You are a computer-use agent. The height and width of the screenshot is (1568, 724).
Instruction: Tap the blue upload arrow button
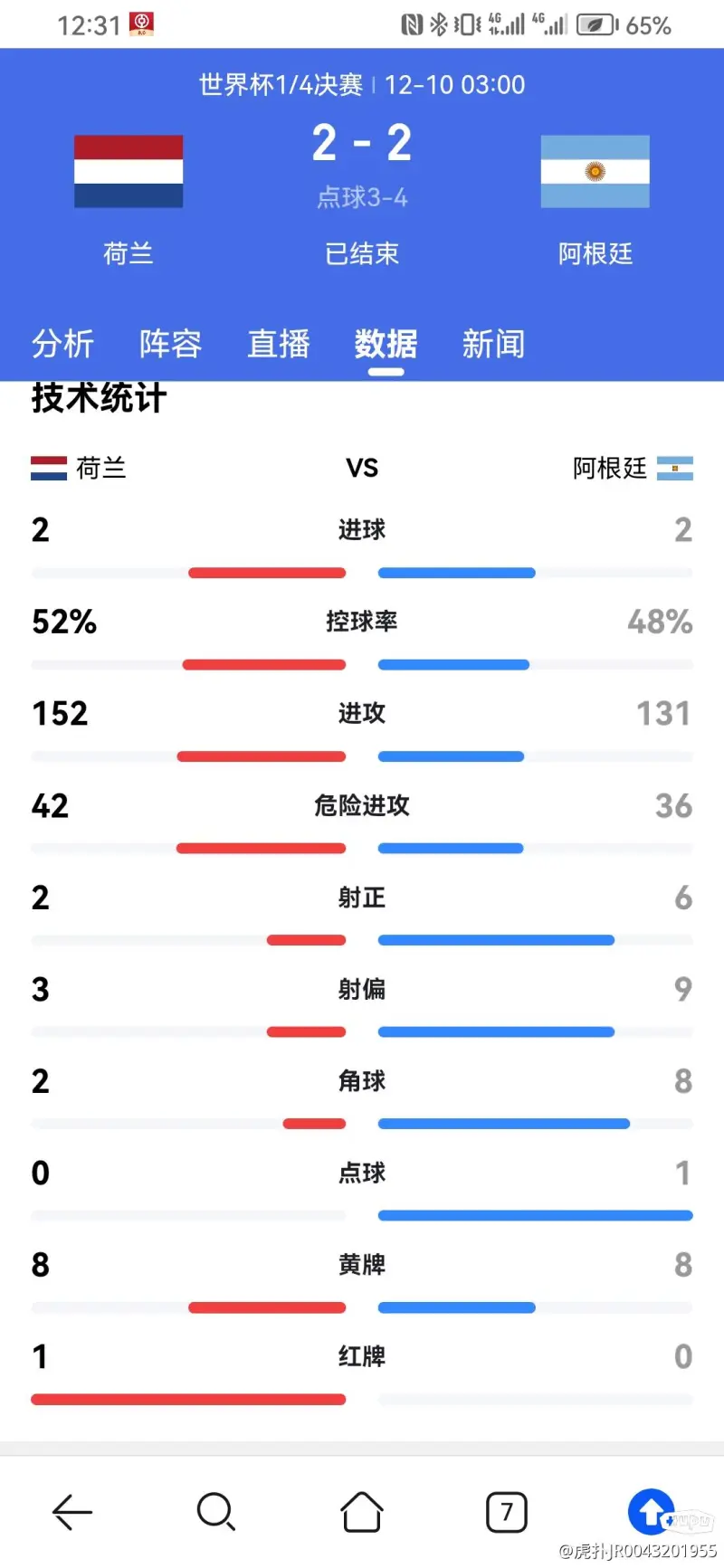[x=652, y=1511]
